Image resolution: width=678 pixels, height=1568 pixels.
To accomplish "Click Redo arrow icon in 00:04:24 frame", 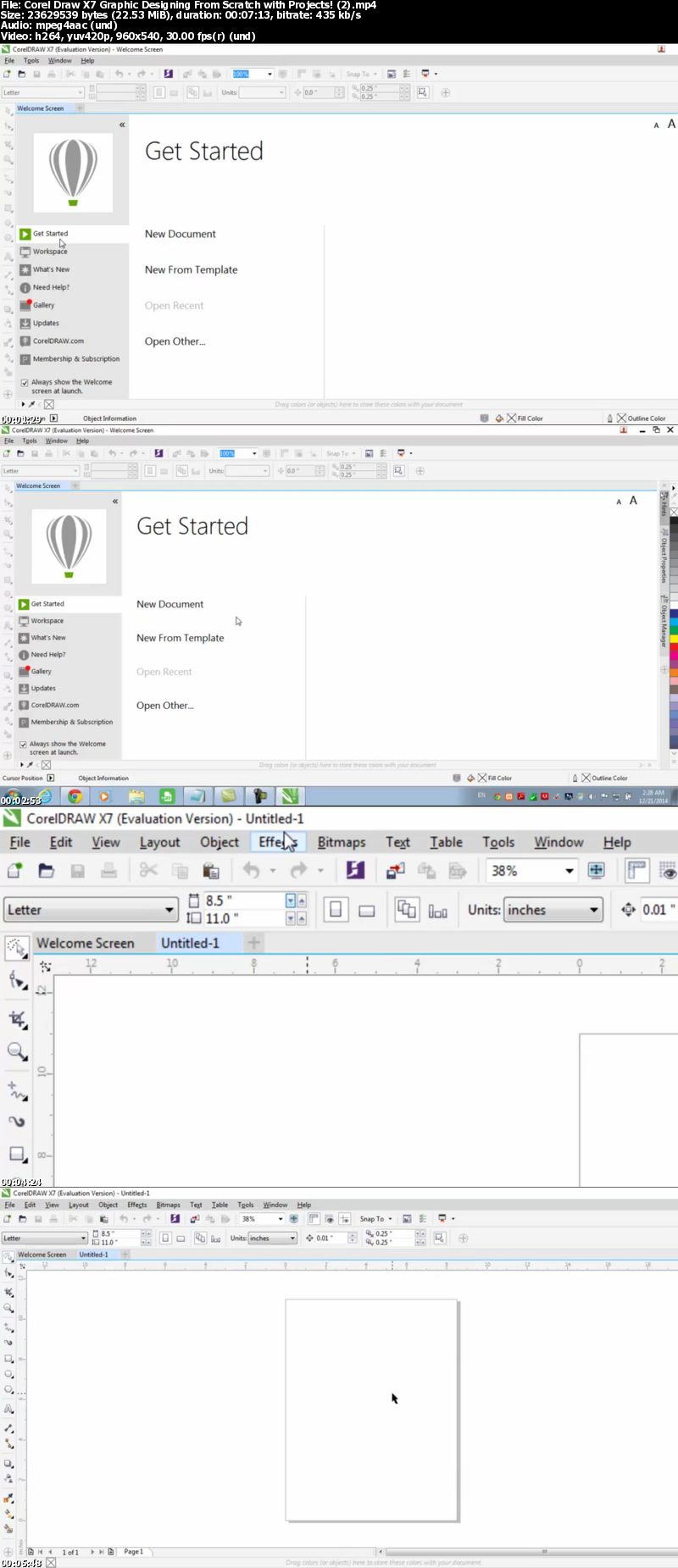I will pyautogui.click(x=298, y=870).
